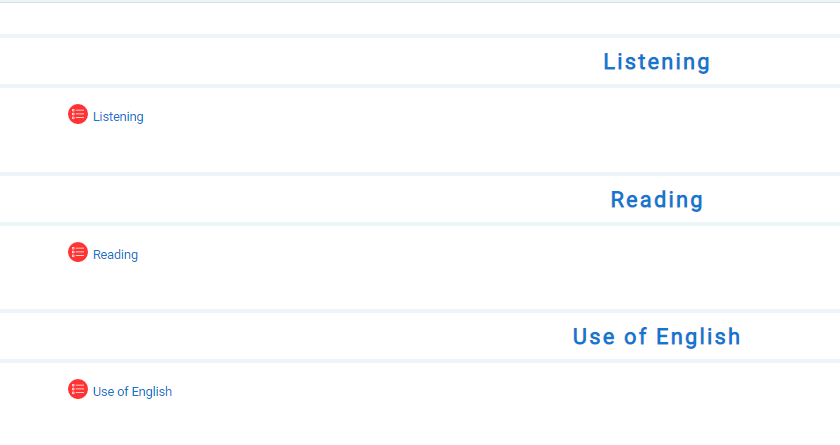Click the large Listening section heading

(x=656, y=62)
